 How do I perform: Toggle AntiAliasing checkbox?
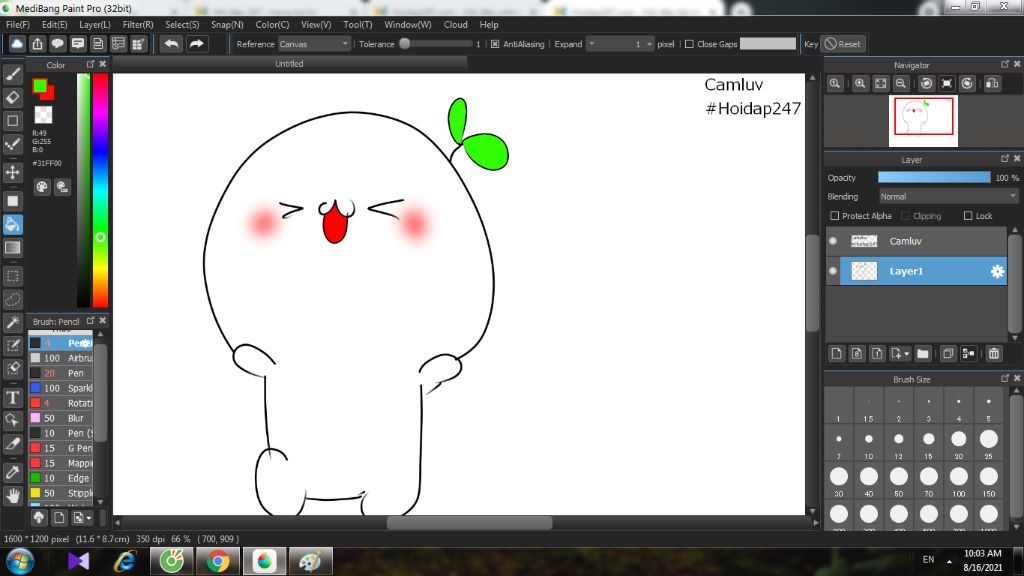495,44
